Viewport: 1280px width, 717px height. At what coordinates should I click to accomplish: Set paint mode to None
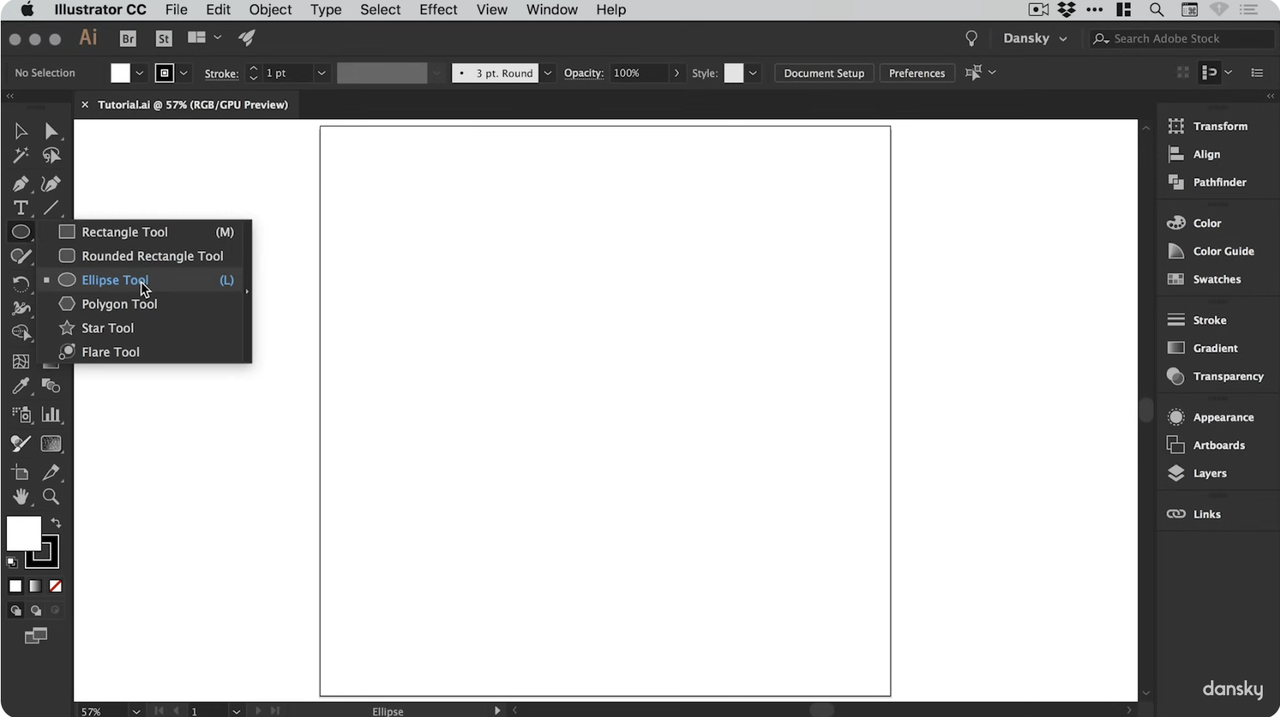(55, 586)
